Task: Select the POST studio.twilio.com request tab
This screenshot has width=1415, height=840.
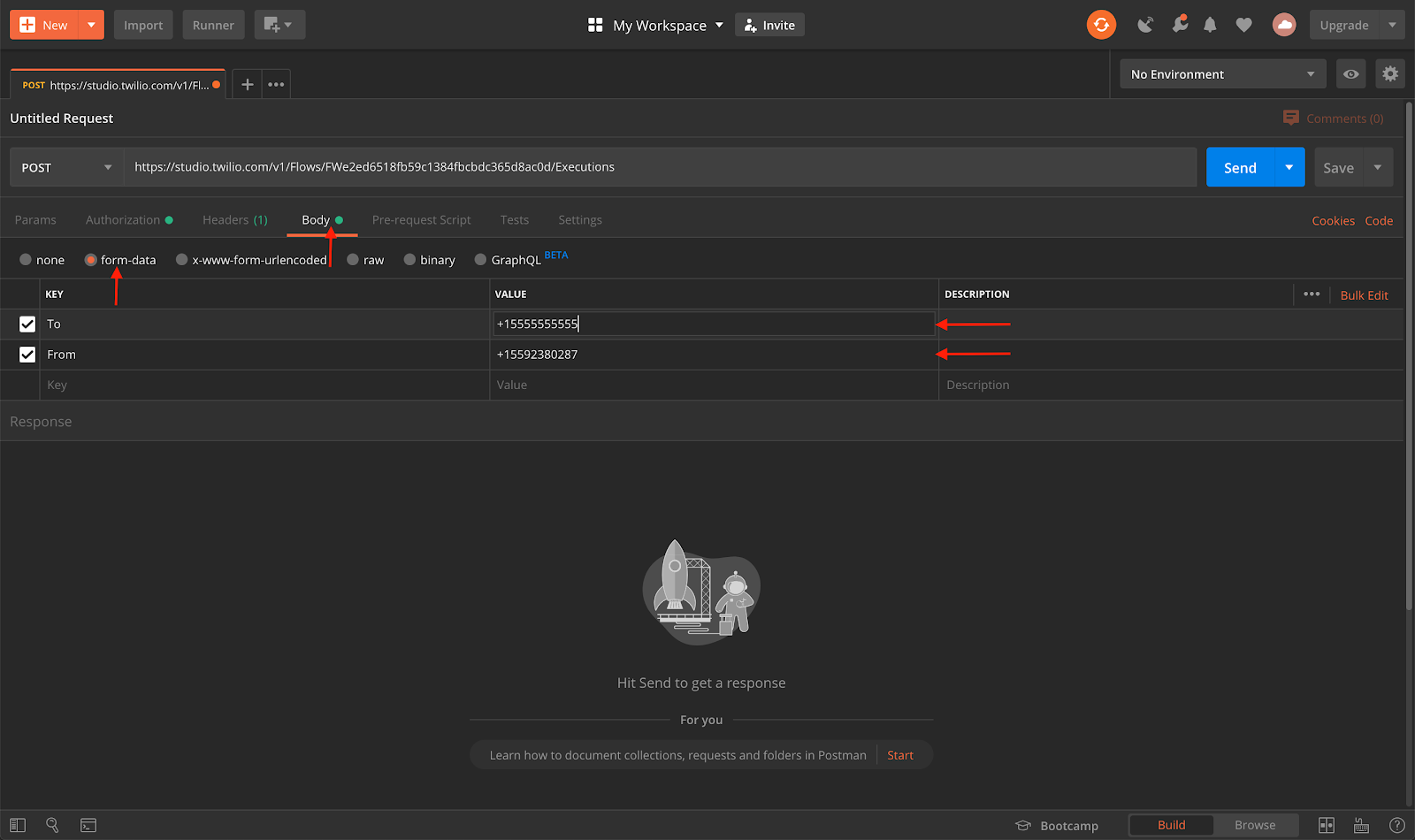Action: pos(117,85)
